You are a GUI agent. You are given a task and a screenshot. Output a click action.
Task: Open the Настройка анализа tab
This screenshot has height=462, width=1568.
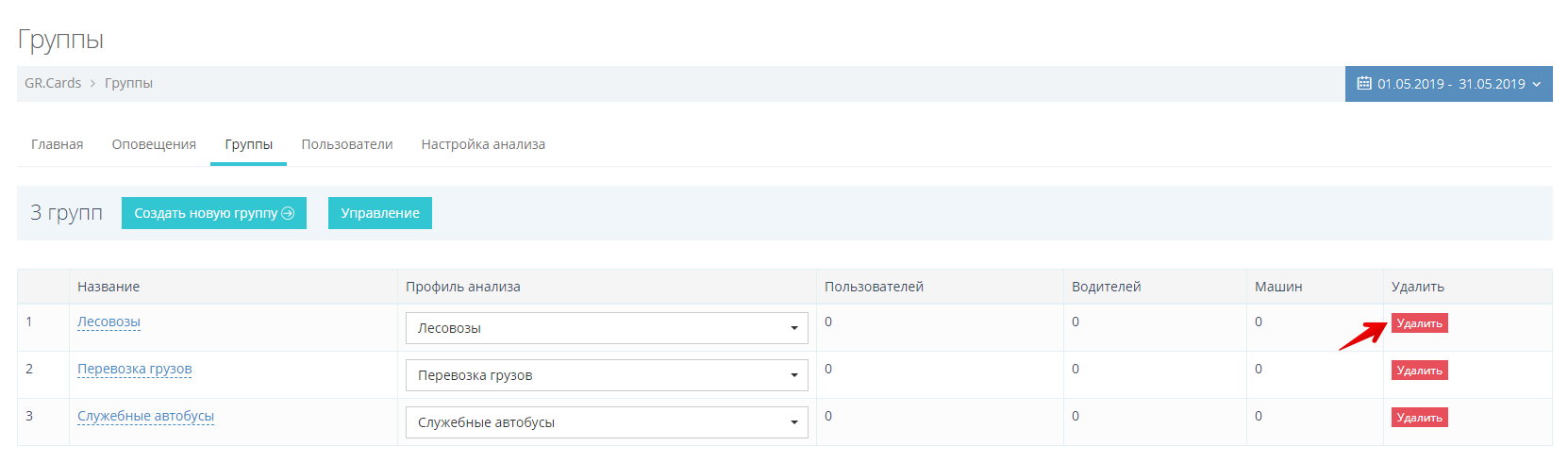483,144
